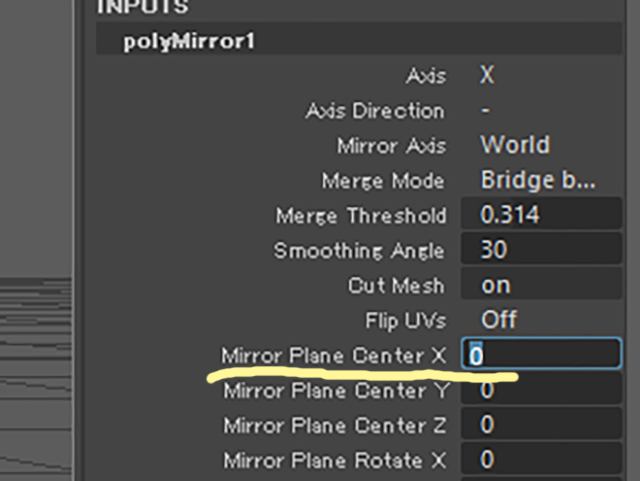Change Mirror Axis World setting
The width and height of the screenshot is (640, 481).
tap(515, 145)
